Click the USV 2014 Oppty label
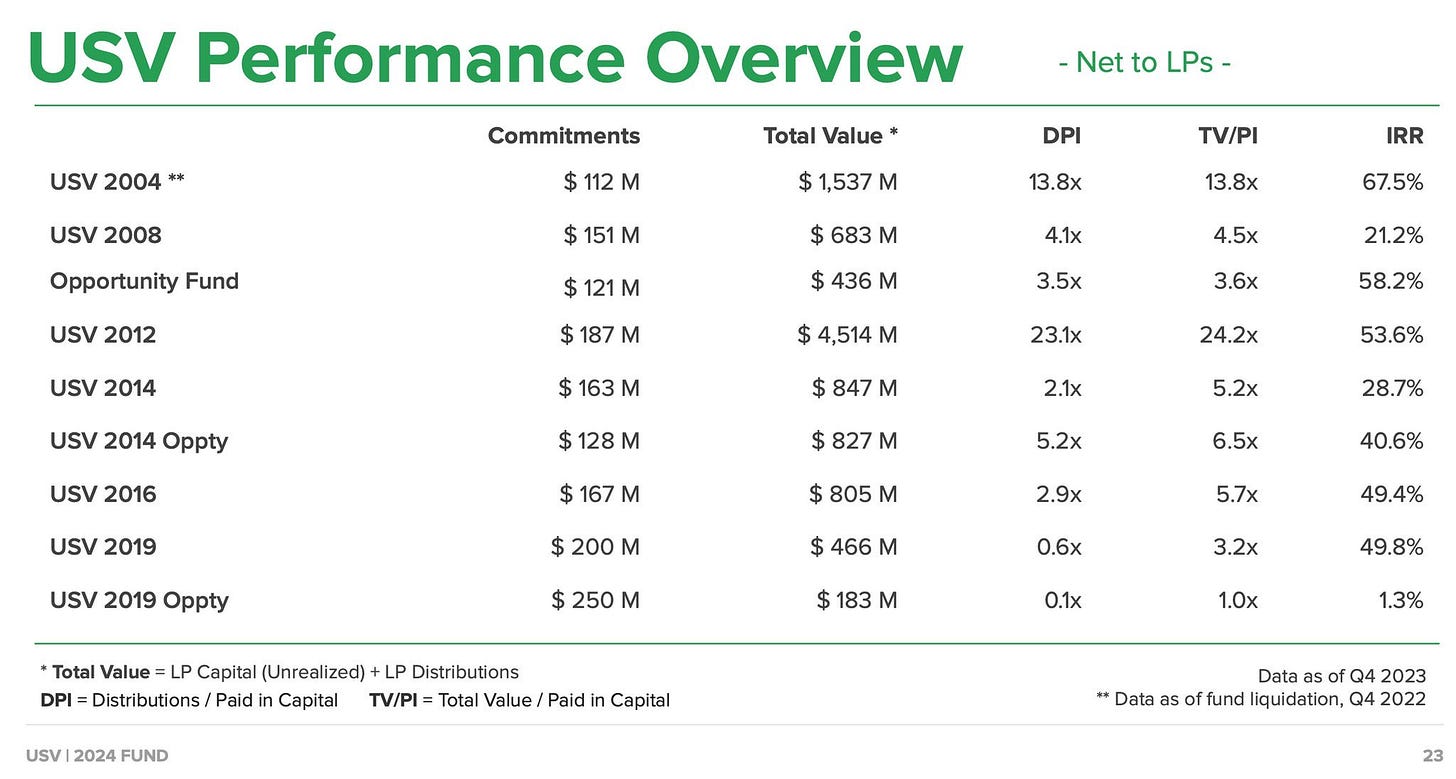The image size is (1456, 779). click(139, 440)
